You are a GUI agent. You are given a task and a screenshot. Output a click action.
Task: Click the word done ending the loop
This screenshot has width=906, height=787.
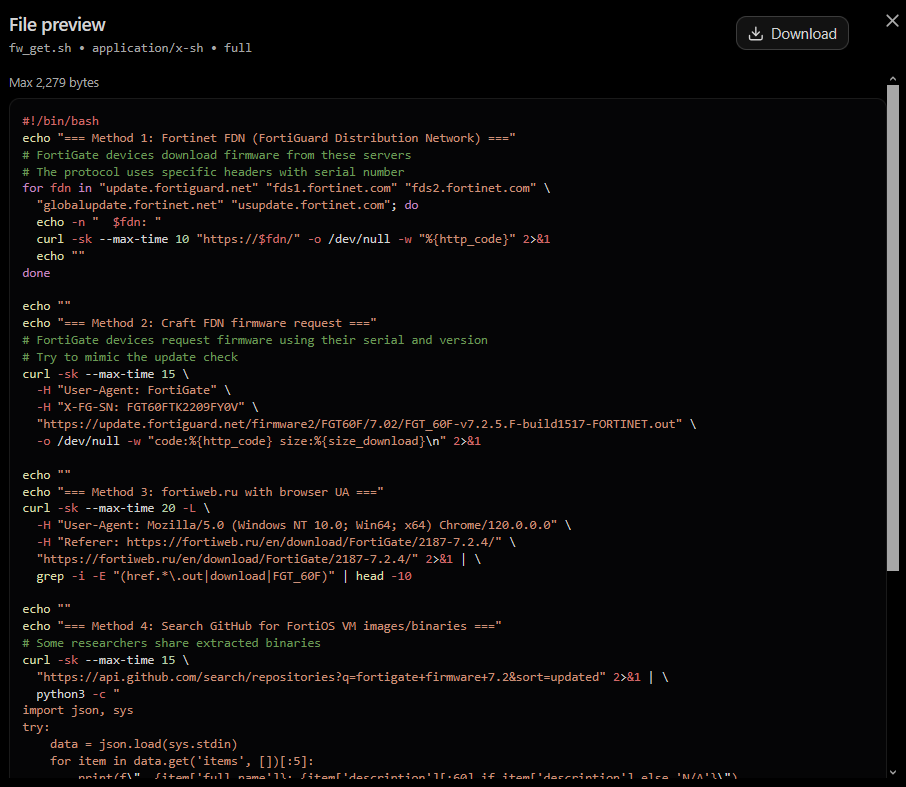click(36, 273)
